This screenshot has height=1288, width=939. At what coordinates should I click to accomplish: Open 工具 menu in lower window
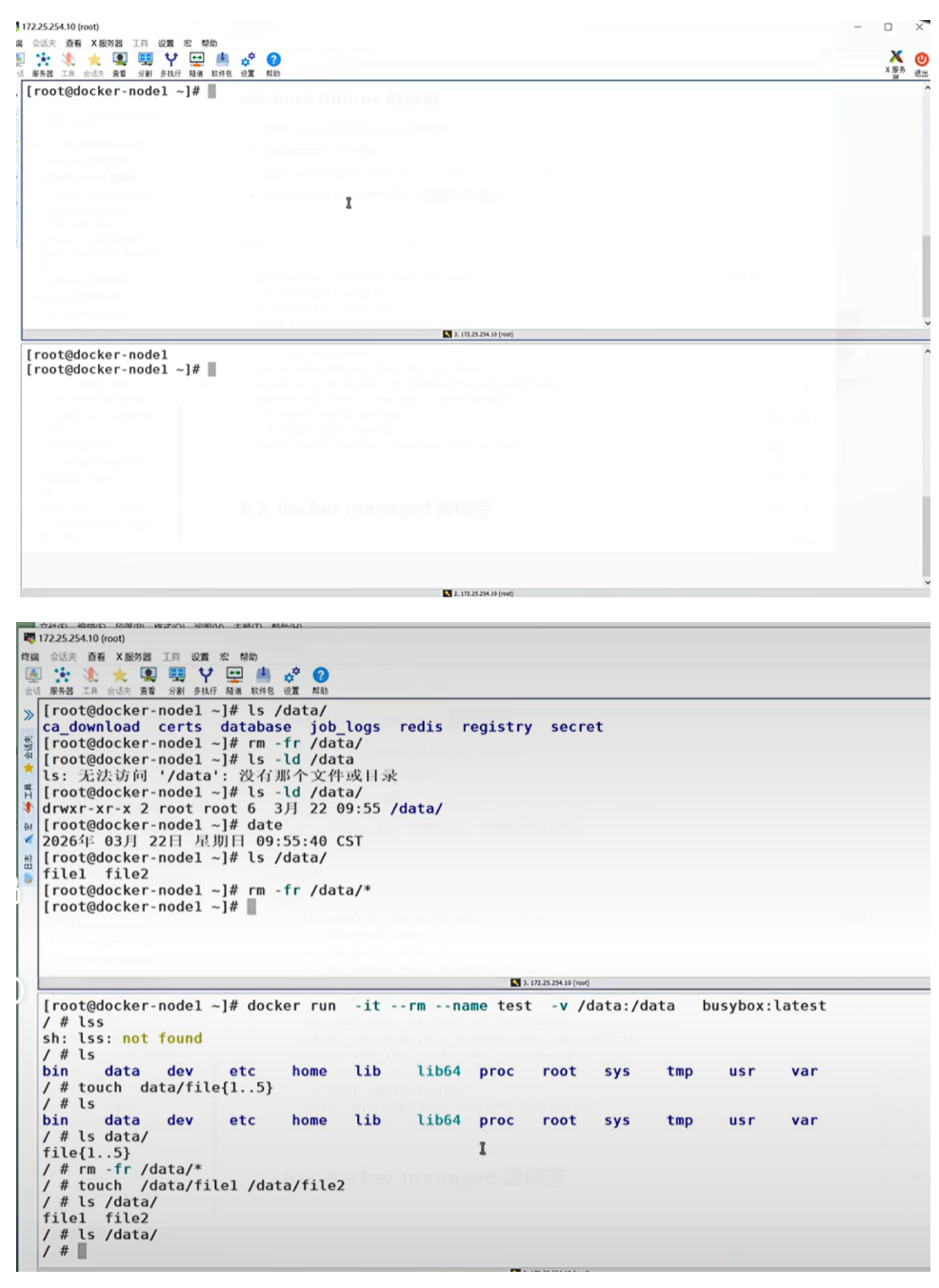(170, 656)
